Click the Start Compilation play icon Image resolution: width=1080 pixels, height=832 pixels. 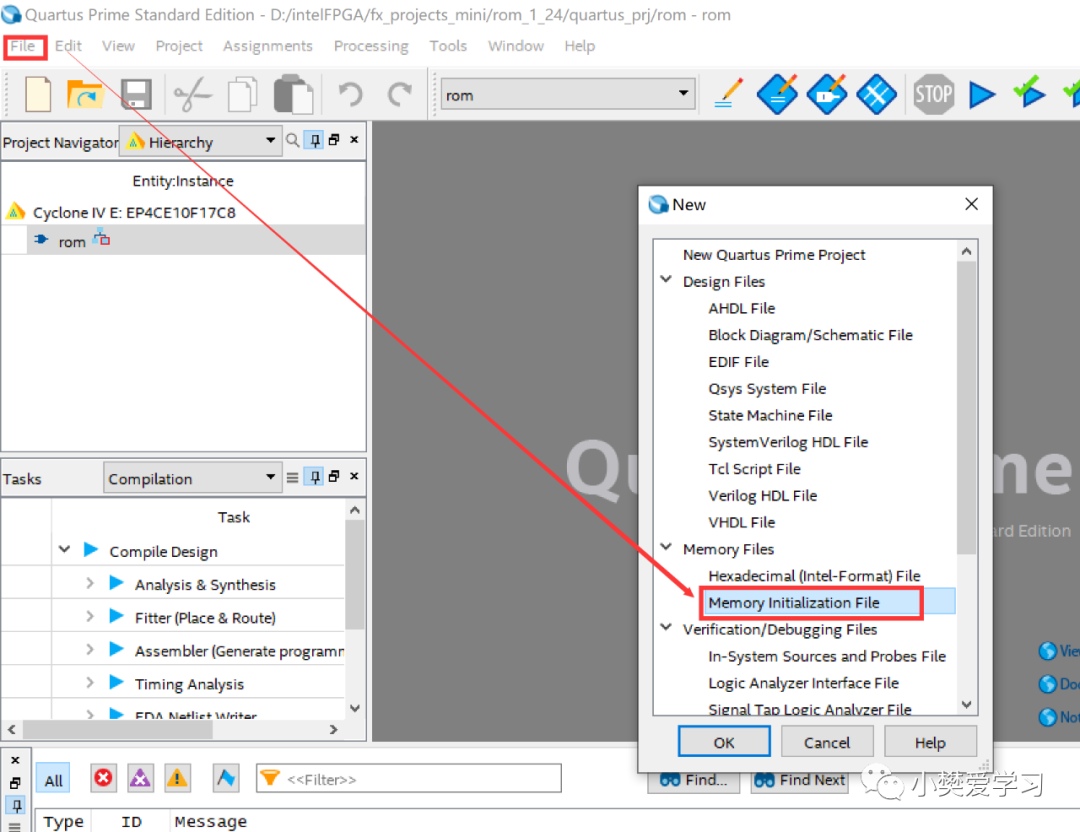982,94
